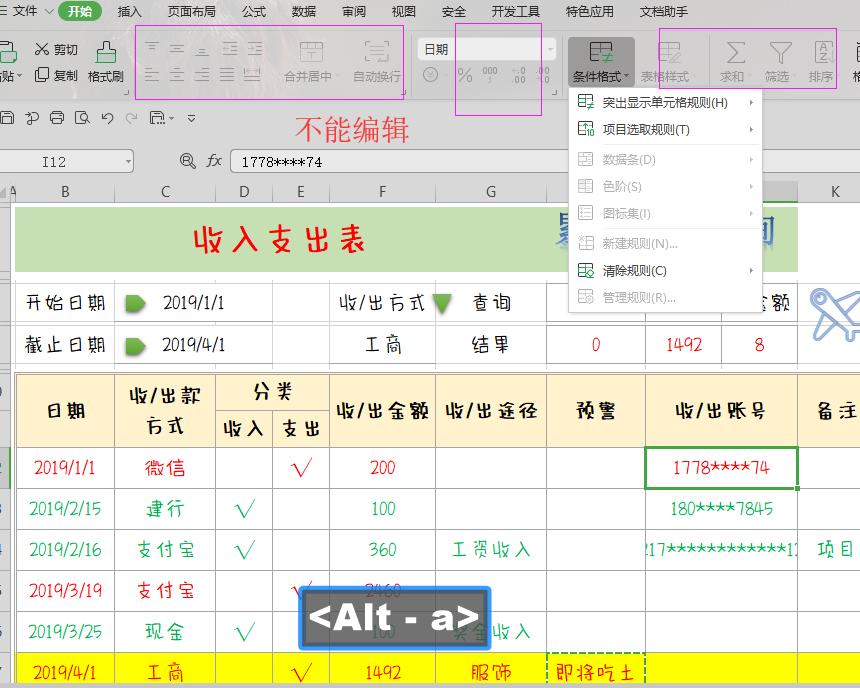Click the Print icon in quick access toolbar
The height and width of the screenshot is (688, 860).
click(57, 118)
